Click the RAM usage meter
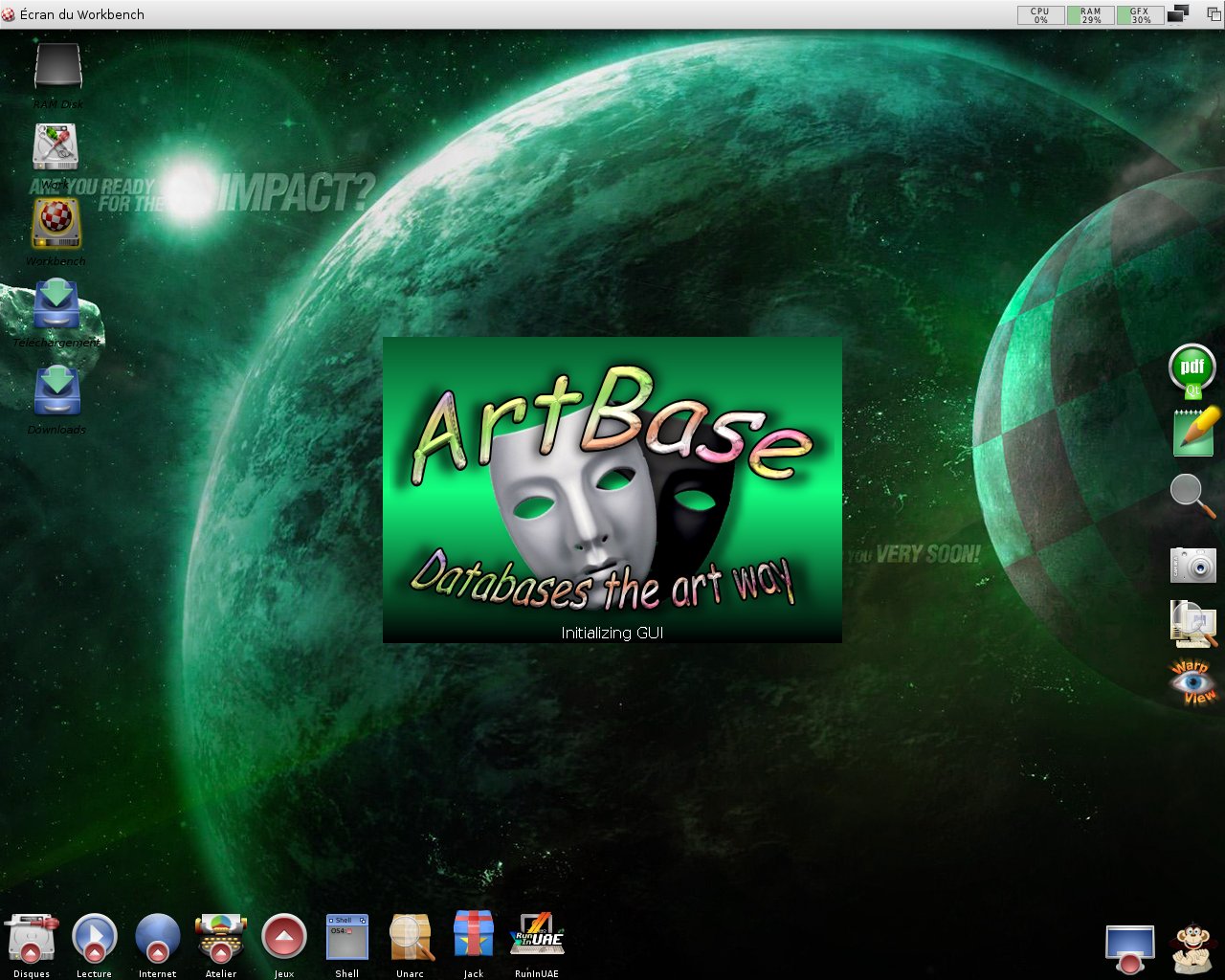The height and width of the screenshot is (980, 1225). (1091, 14)
